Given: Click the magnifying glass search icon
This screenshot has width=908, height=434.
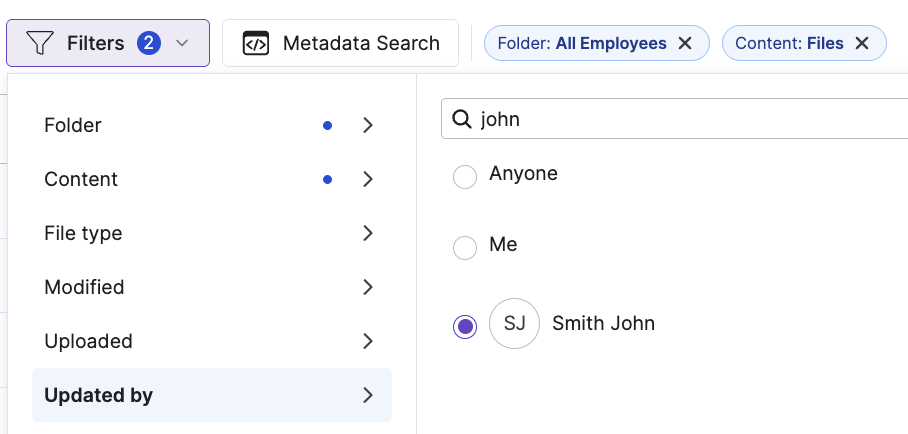Looking at the screenshot, I should point(462,119).
